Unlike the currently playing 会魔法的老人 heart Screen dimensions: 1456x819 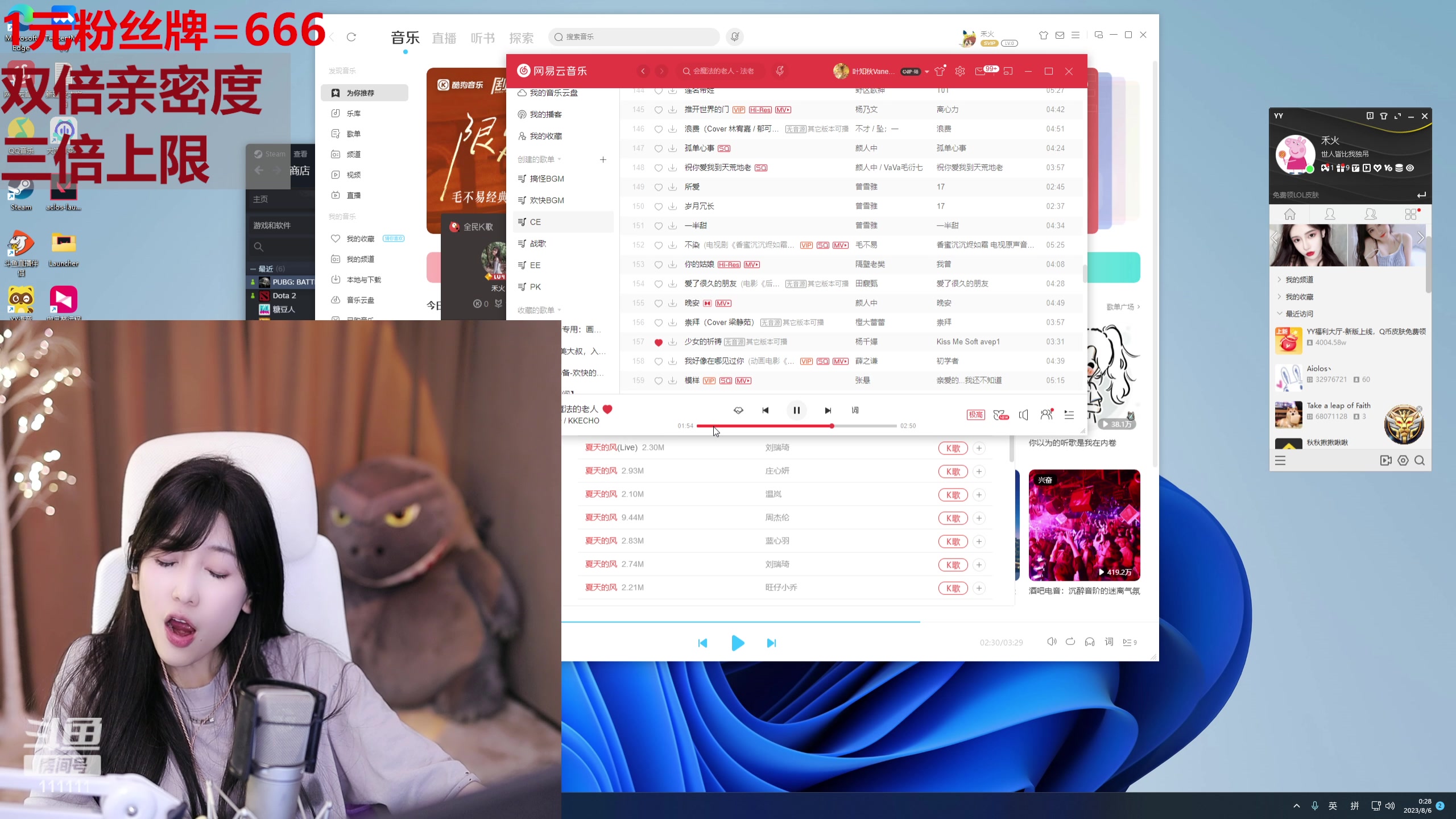coord(608,409)
